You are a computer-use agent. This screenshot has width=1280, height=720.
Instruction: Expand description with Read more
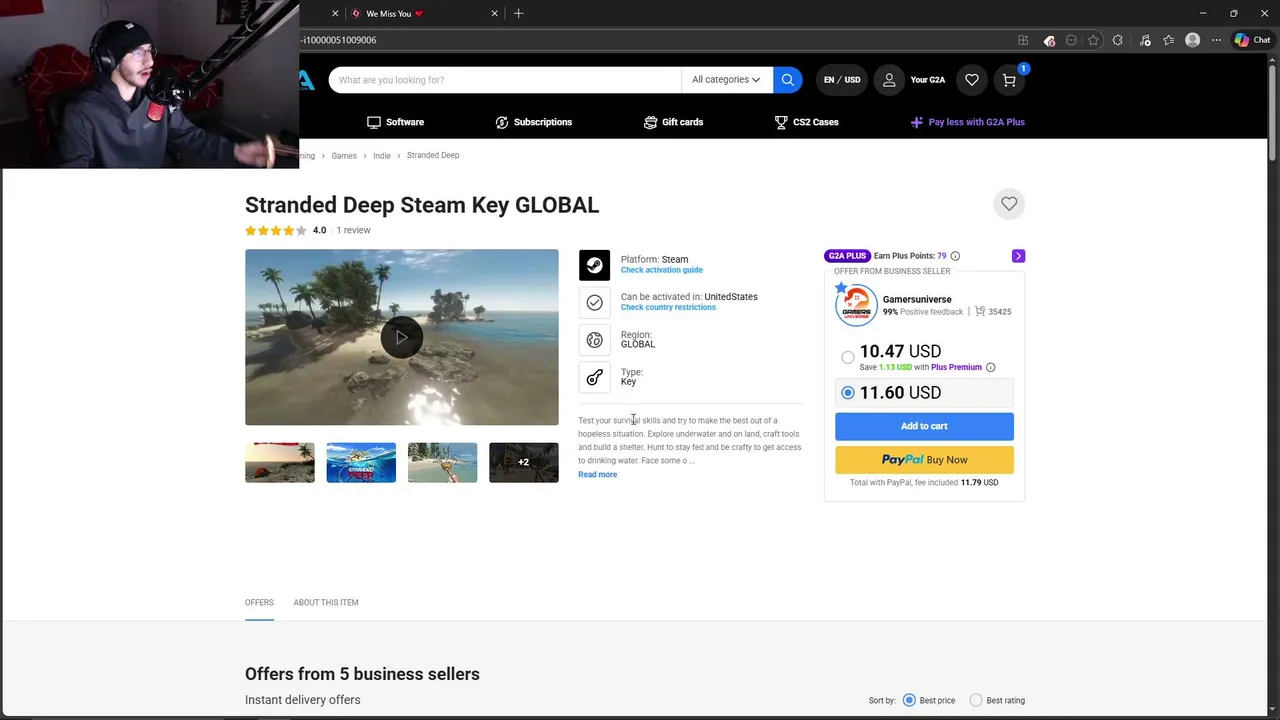[597, 474]
